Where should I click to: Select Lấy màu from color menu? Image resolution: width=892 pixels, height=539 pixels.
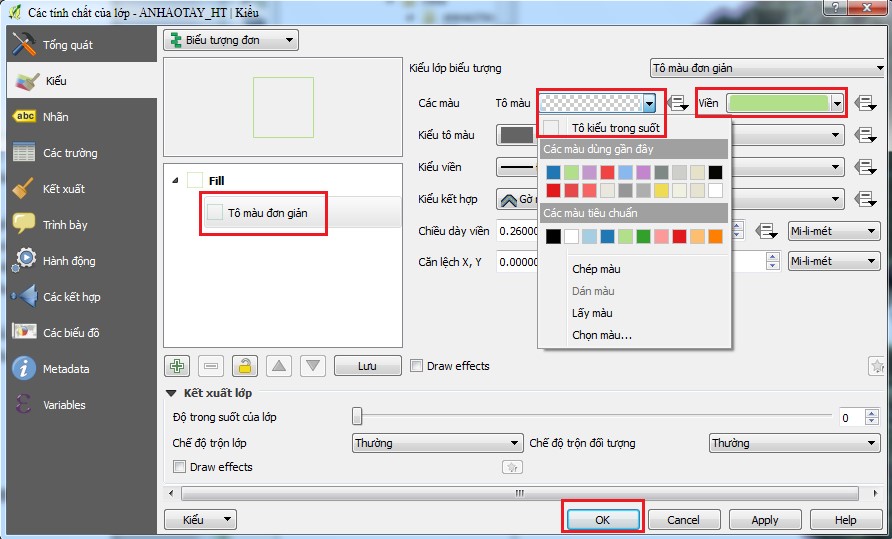592,313
